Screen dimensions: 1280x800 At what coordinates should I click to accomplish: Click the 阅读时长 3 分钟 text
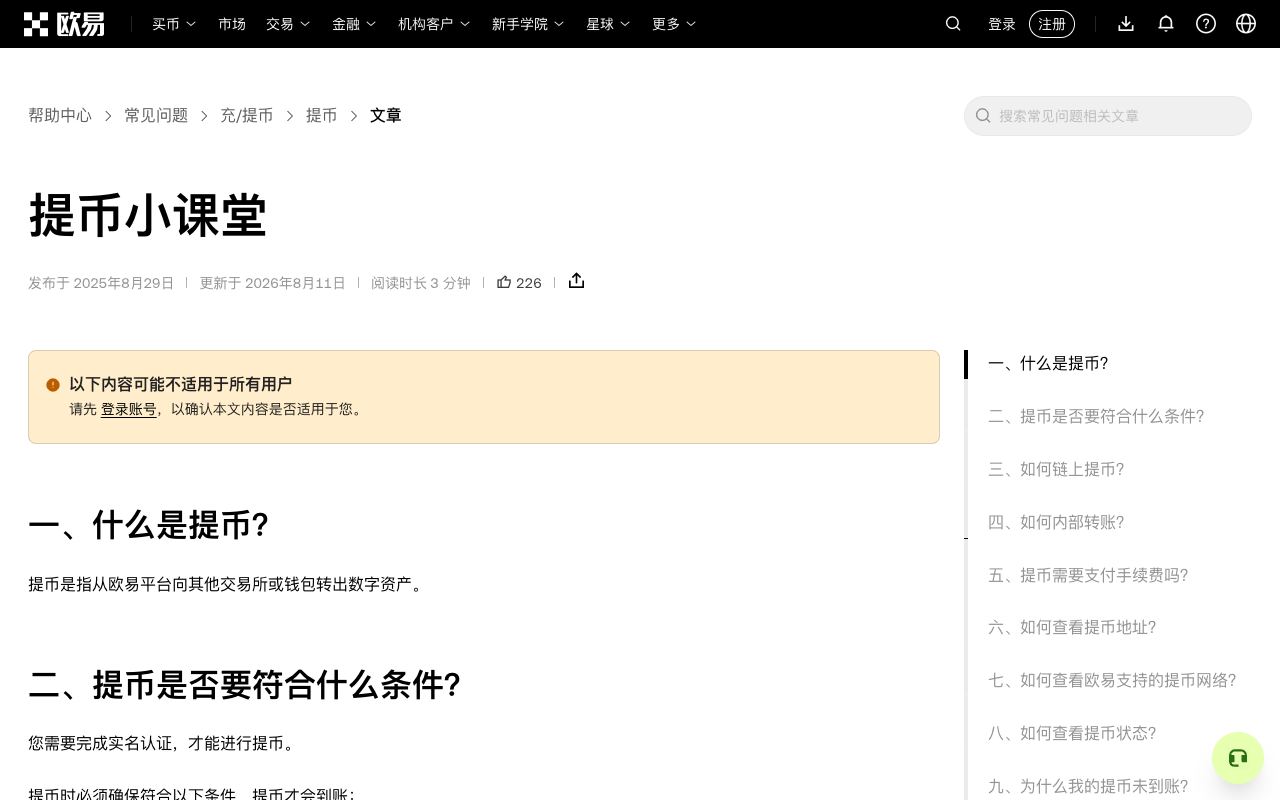tap(420, 283)
